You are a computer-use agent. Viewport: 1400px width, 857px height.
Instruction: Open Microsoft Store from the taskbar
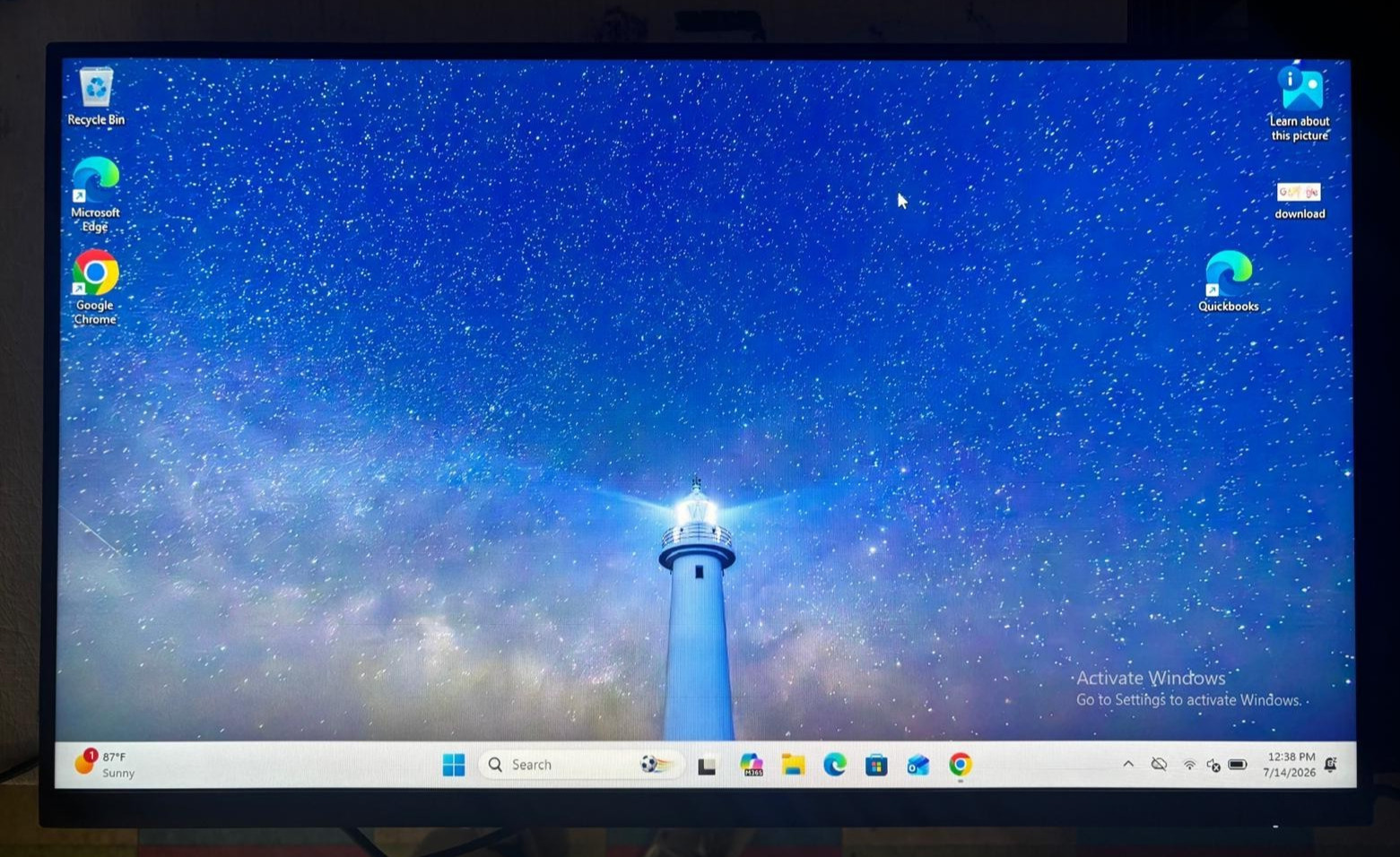point(876,765)
